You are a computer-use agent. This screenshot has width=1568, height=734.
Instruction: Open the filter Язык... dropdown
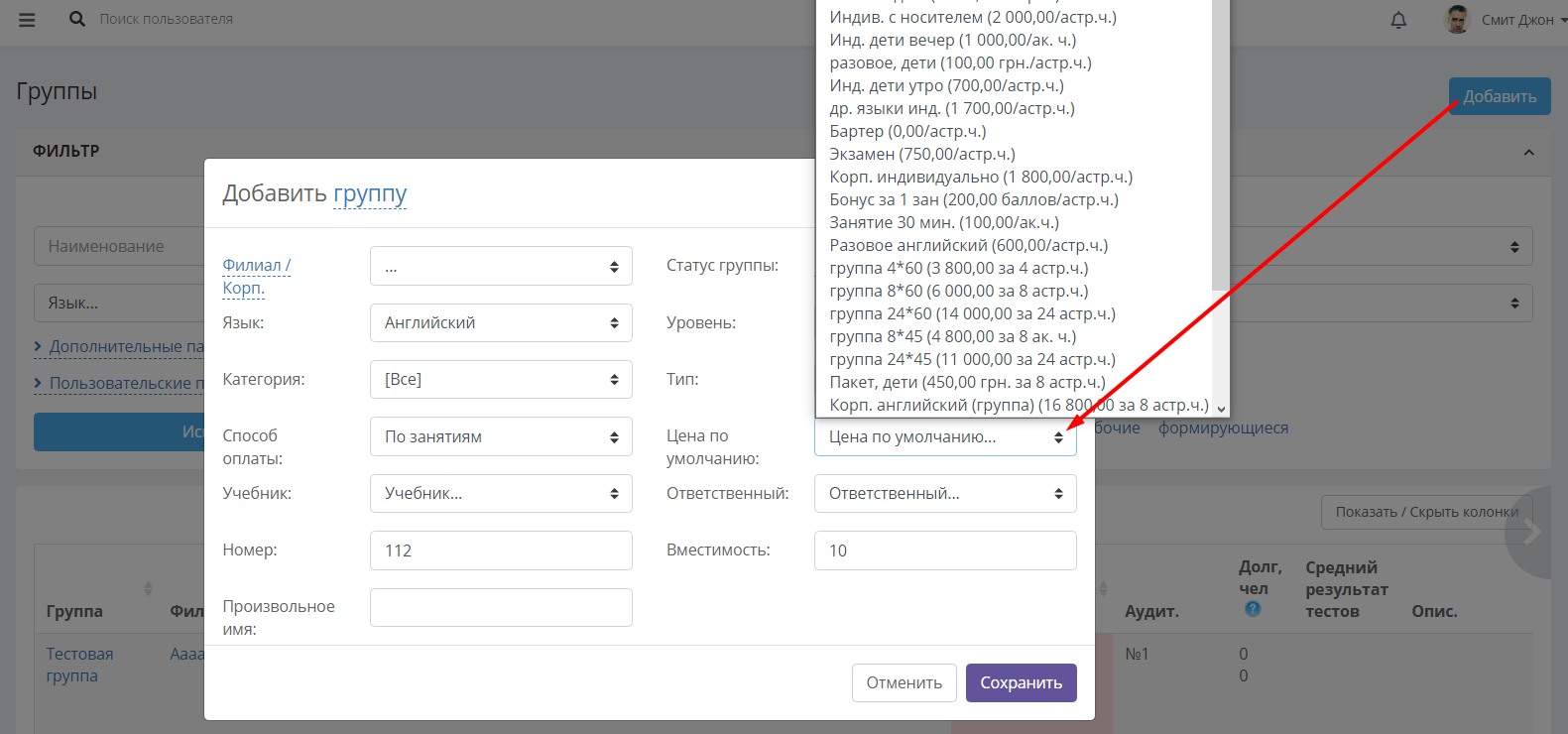[119, 303]
